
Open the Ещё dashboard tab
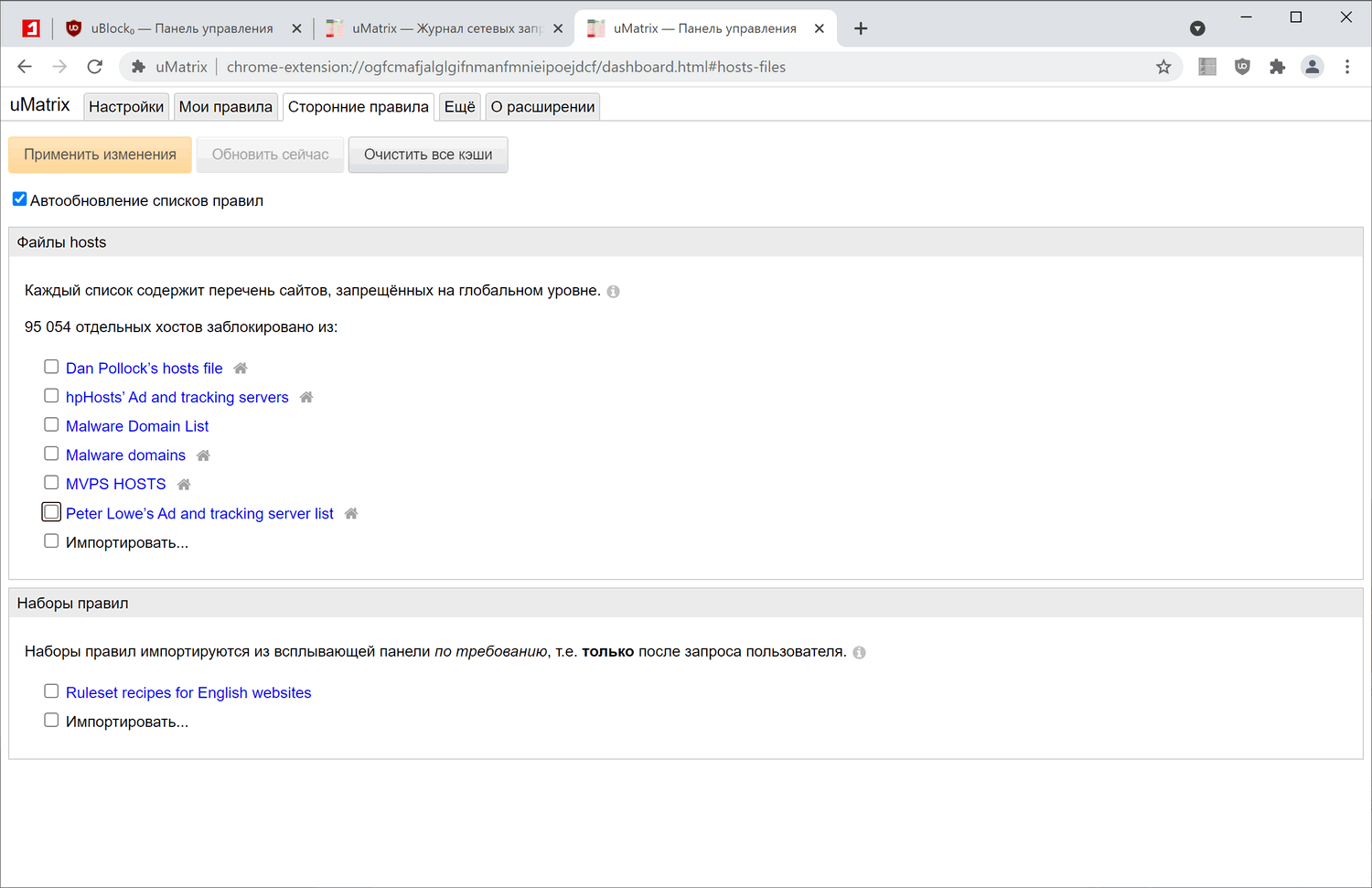click(460, 107)
